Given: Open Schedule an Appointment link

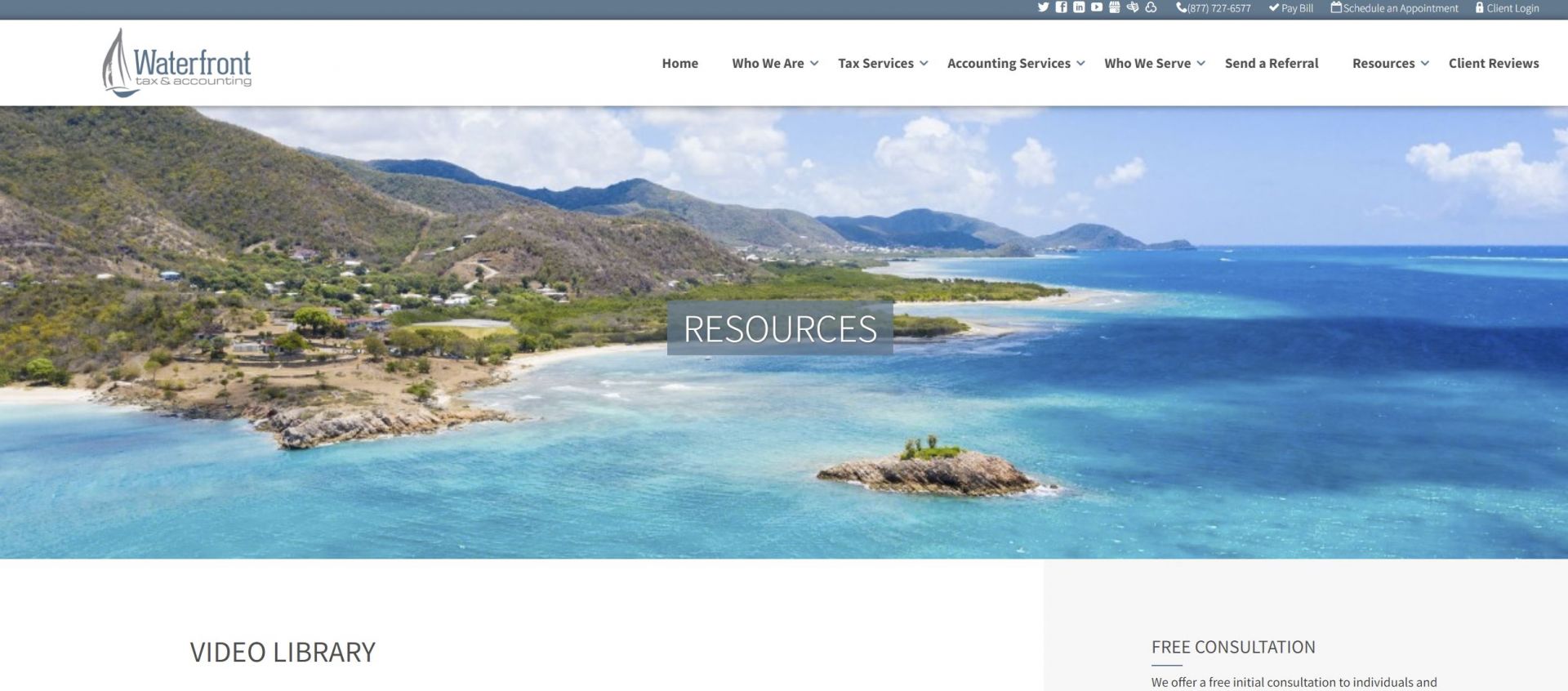Looking at the screenshot, I should [1401, 8].
